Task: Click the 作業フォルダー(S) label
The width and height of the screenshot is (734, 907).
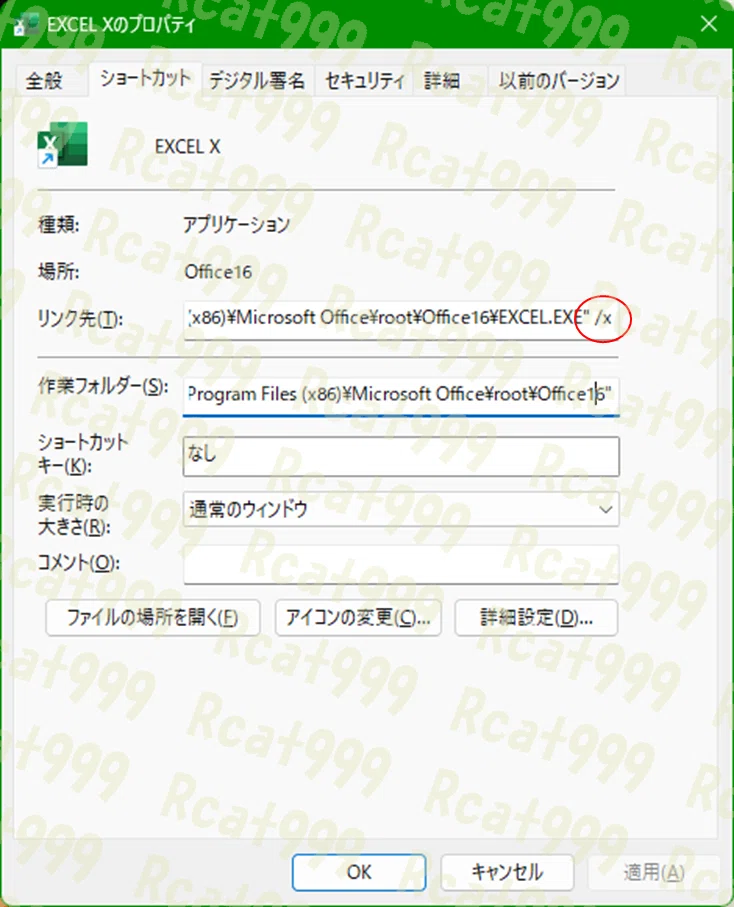Action: click(104, 386)
